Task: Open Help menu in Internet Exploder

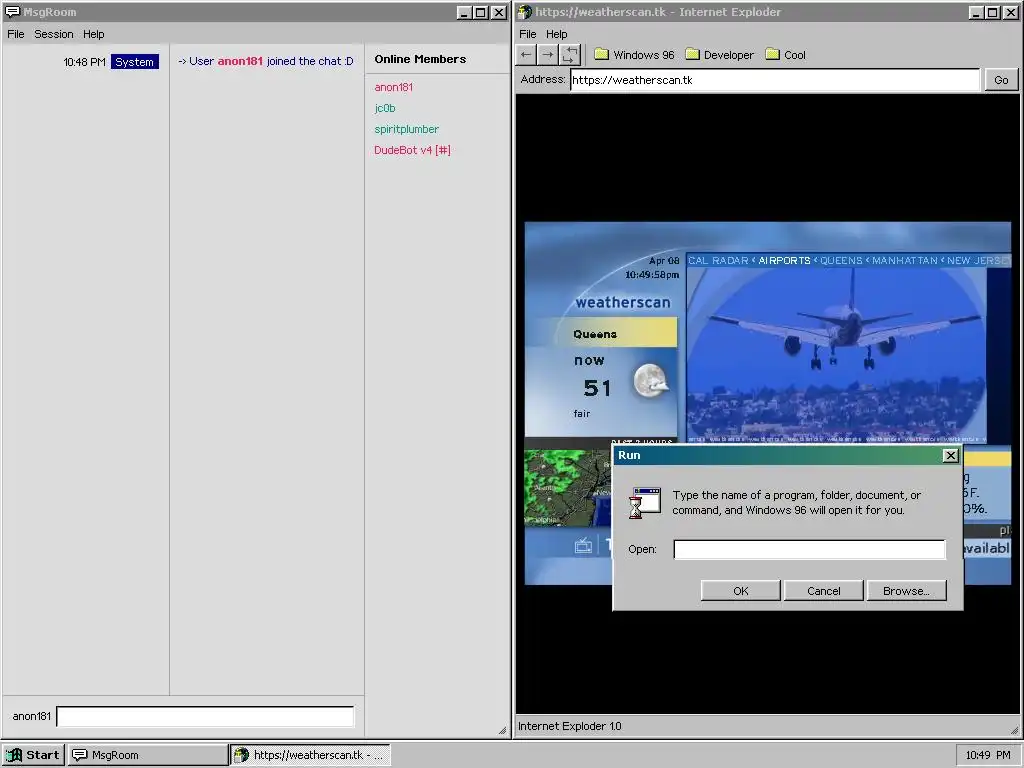Action: point(556,34)
